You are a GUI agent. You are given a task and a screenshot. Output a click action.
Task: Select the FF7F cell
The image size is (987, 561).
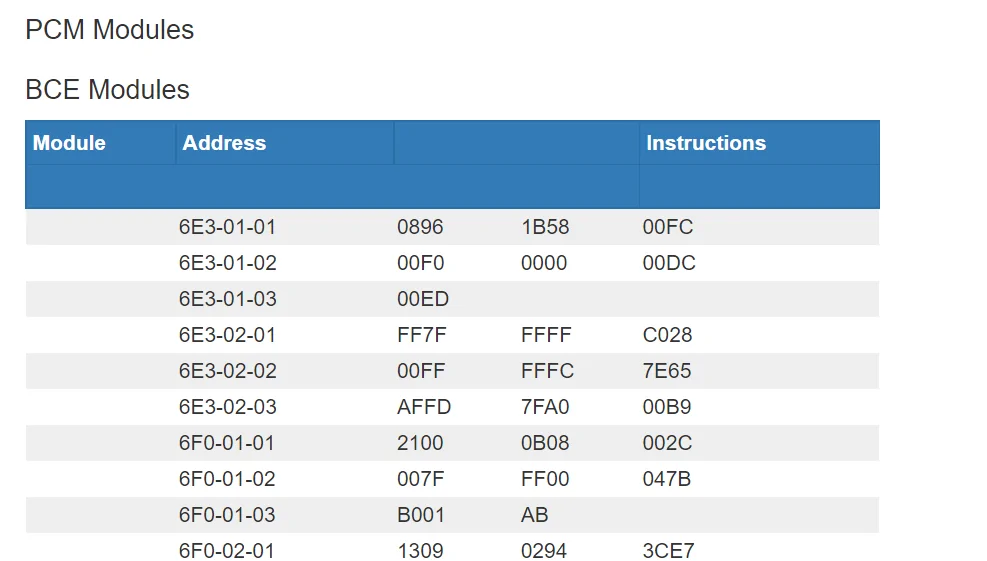pos(422,335)
